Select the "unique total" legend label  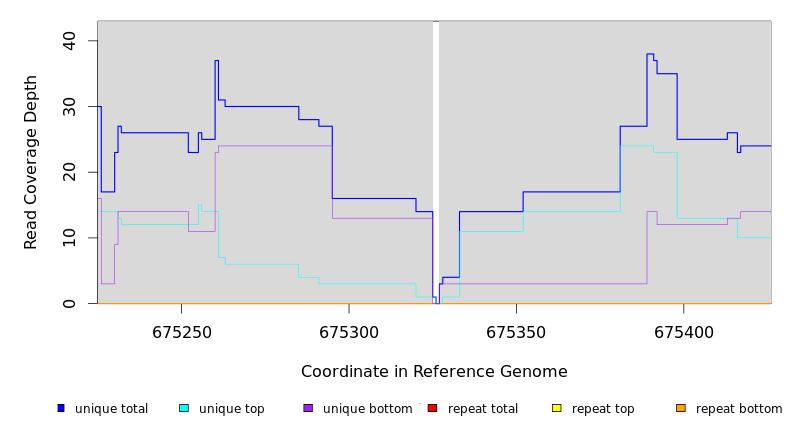111,409
